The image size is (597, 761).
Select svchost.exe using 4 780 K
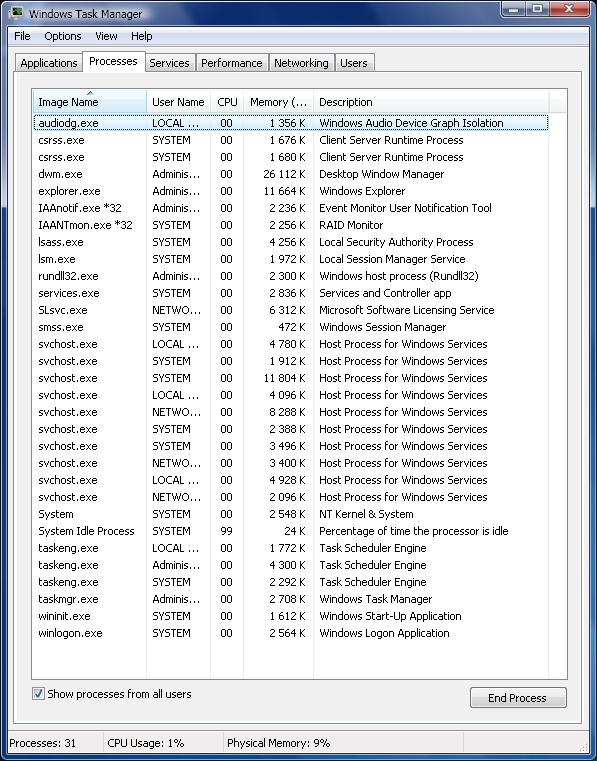pyautogui.click(x=291, y=344)
